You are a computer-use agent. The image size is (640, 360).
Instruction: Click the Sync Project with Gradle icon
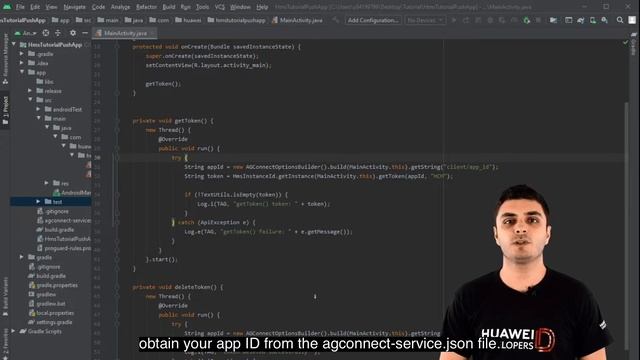[580, 20]
